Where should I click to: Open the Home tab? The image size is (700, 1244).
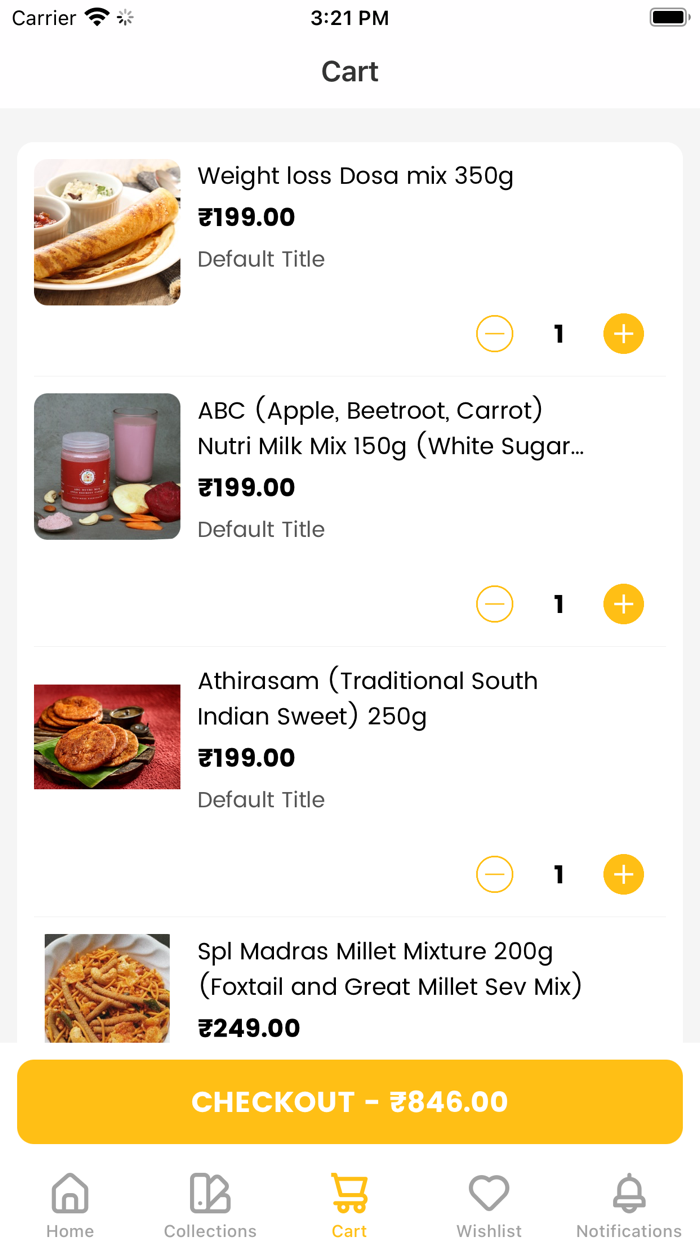point(70,1204)
